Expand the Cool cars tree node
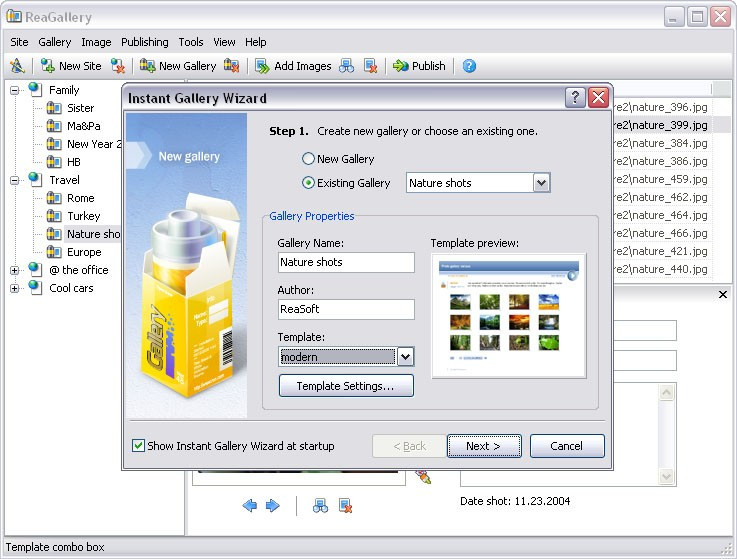Screen dimensions: 737x559 15,288
